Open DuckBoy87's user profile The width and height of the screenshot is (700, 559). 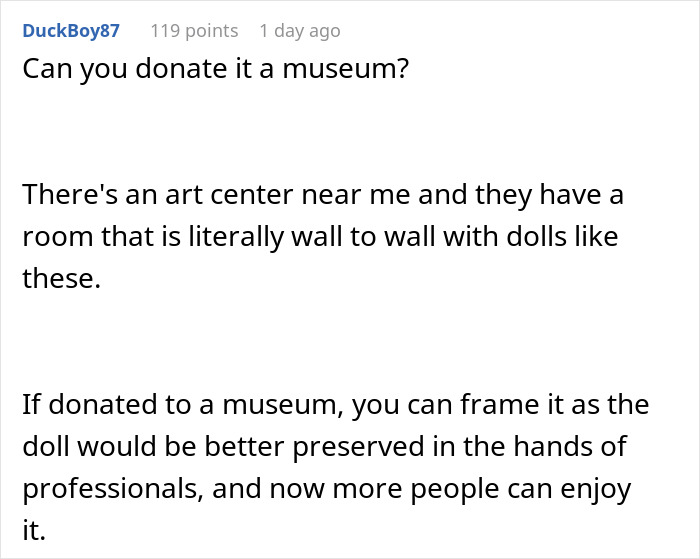pos(70,31)
